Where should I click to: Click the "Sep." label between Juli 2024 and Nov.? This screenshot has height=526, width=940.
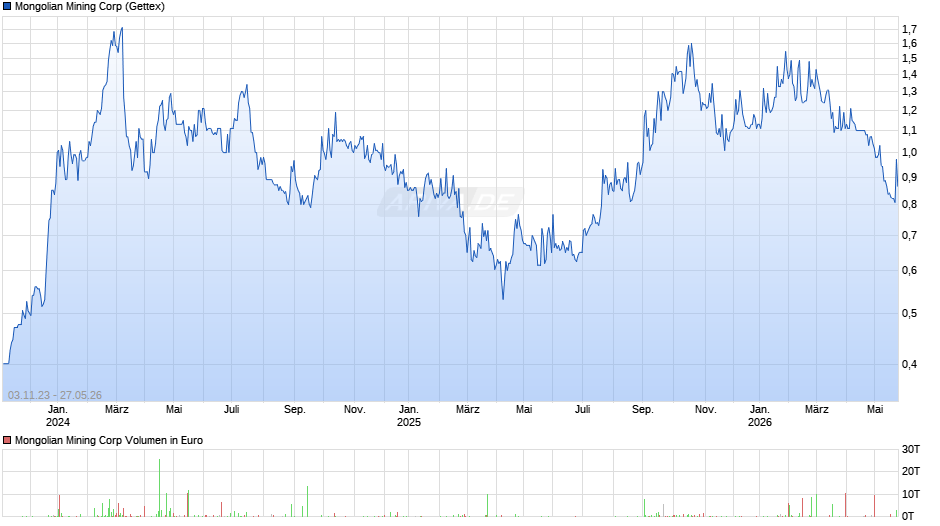294,410
